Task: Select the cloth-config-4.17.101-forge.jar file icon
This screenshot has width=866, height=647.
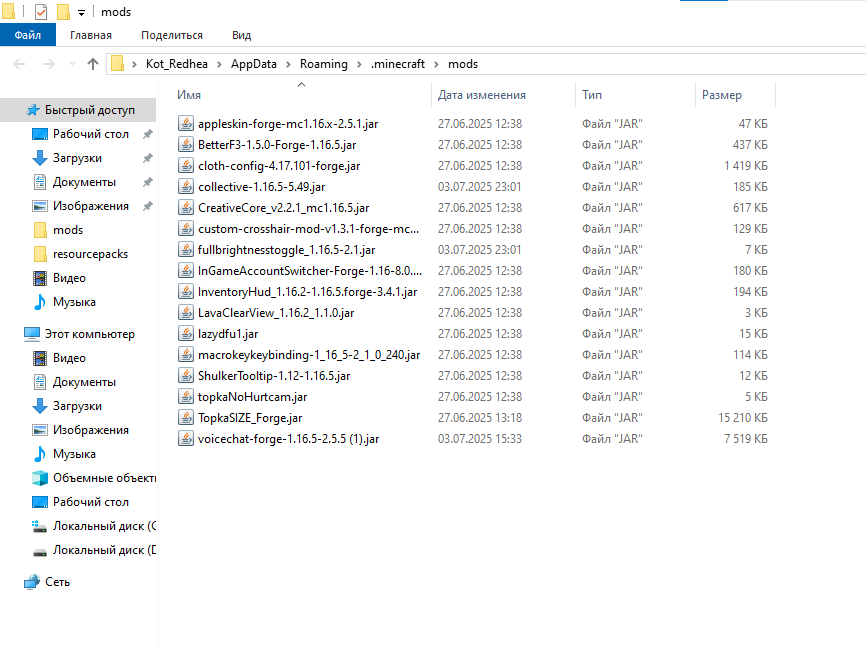Action: click(x=186, y=165)
